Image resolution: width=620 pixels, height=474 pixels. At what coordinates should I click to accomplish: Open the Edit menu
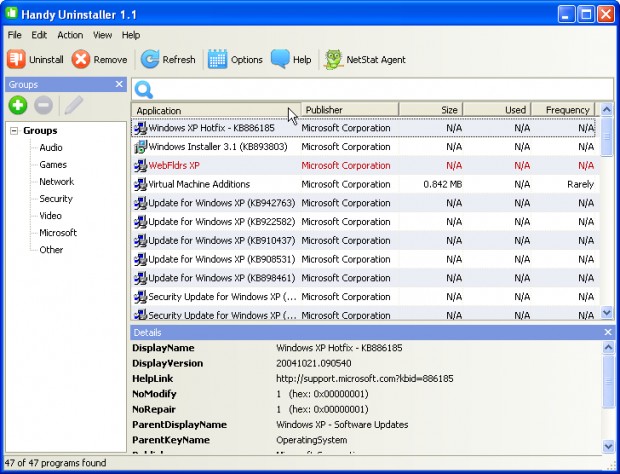click(x=39, y=35)
